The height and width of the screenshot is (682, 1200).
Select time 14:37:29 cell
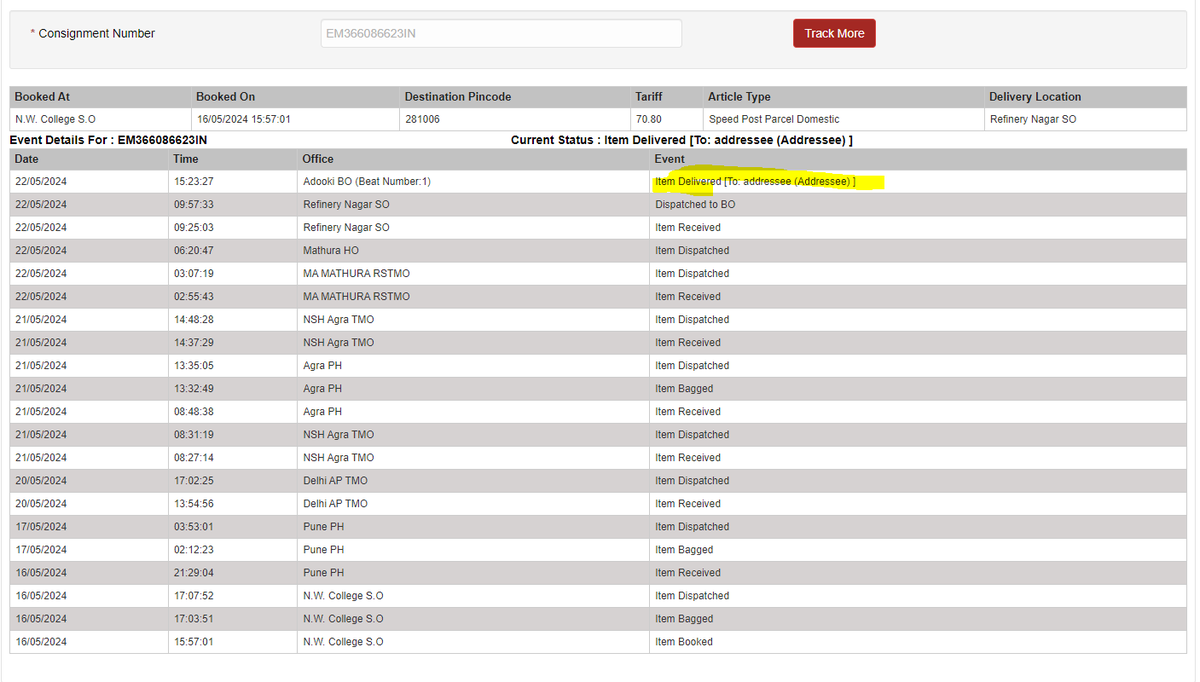pyautogui.click(x=233, y=343)
